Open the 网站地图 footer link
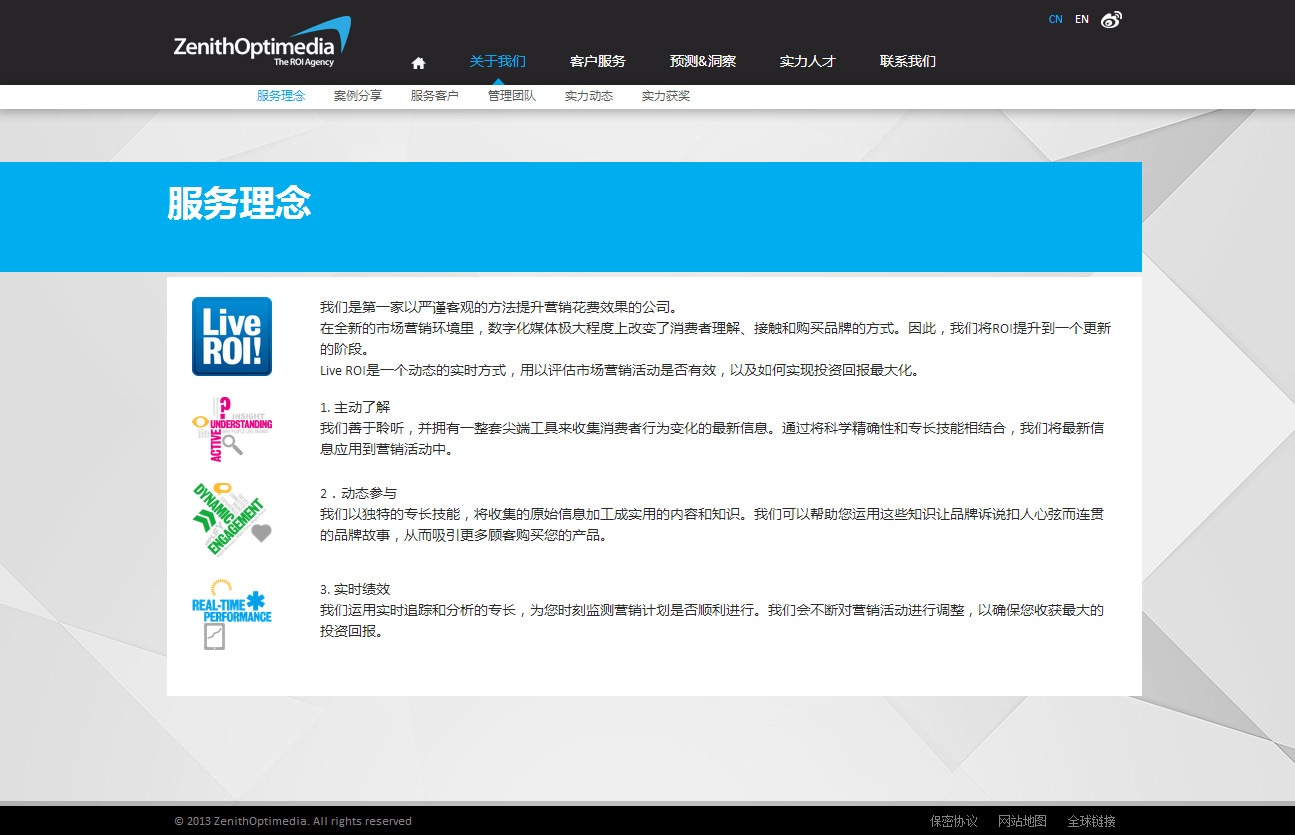The image size is (1295, 835). 1022,821
